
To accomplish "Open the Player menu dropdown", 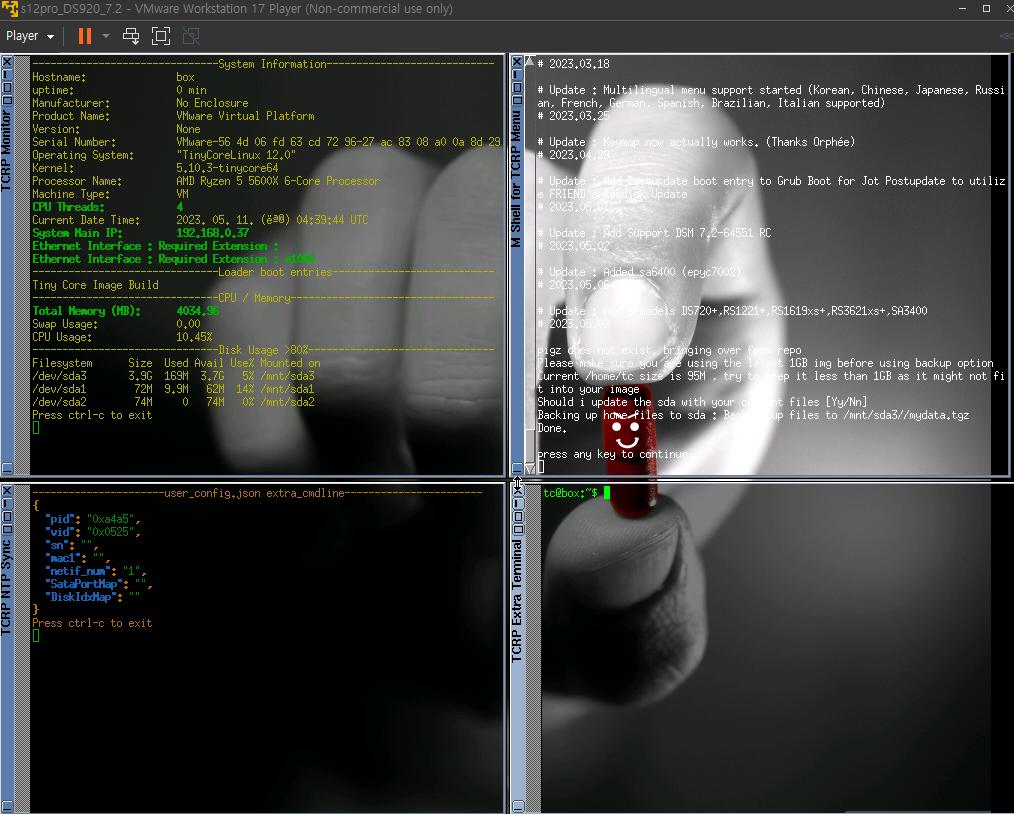I will click(x=30, y=36).
